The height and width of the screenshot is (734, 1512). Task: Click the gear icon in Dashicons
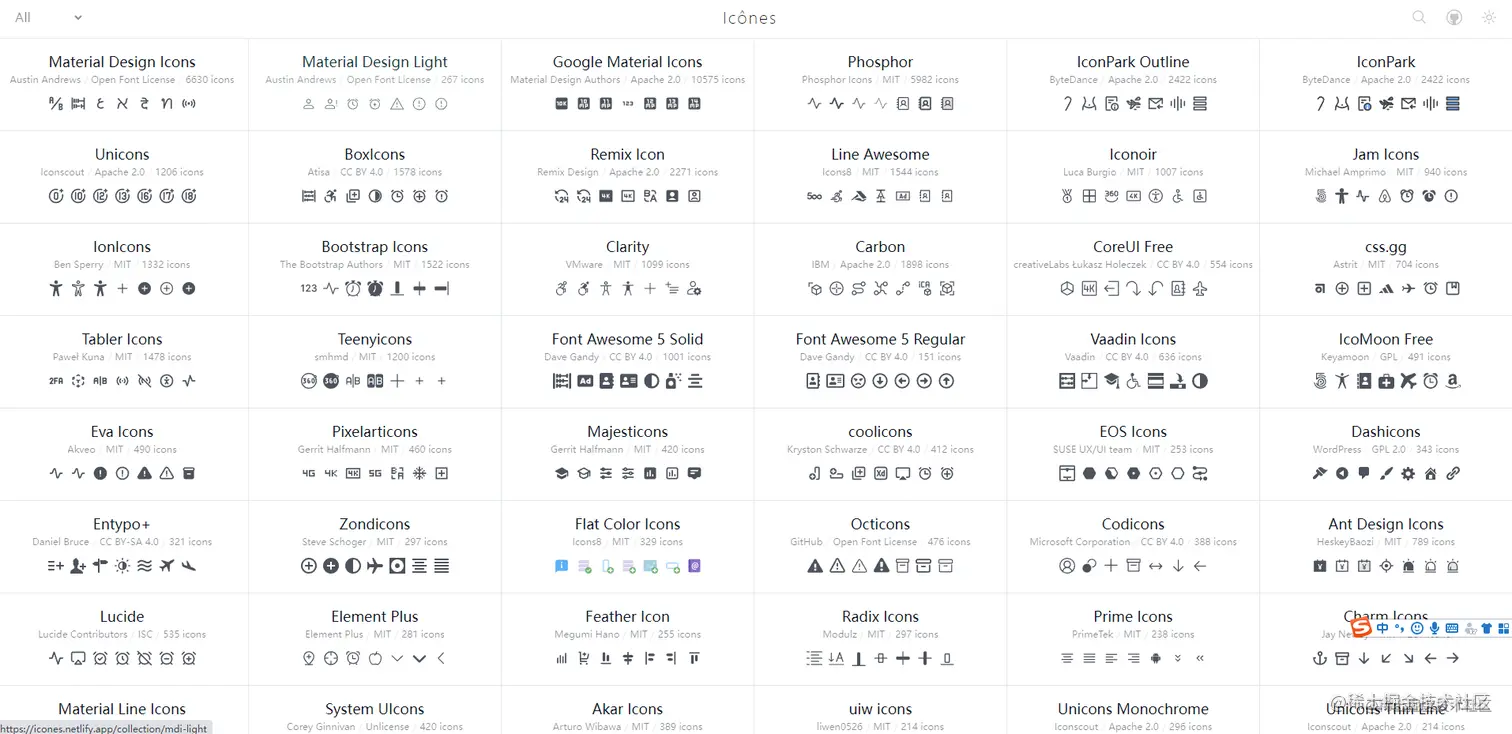pyautogui.click(x=1408, y=473)
